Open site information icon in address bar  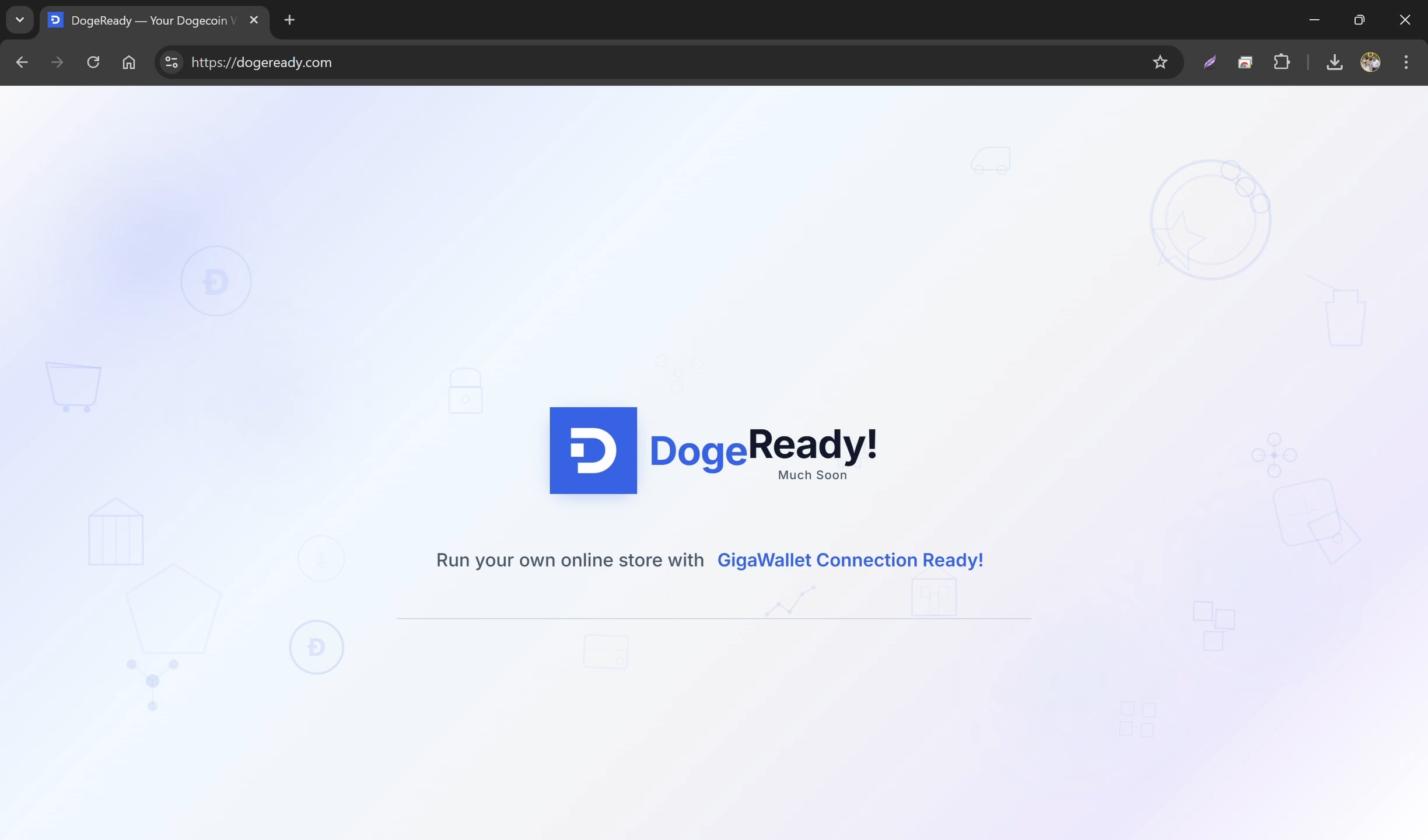tap(171, 62)
